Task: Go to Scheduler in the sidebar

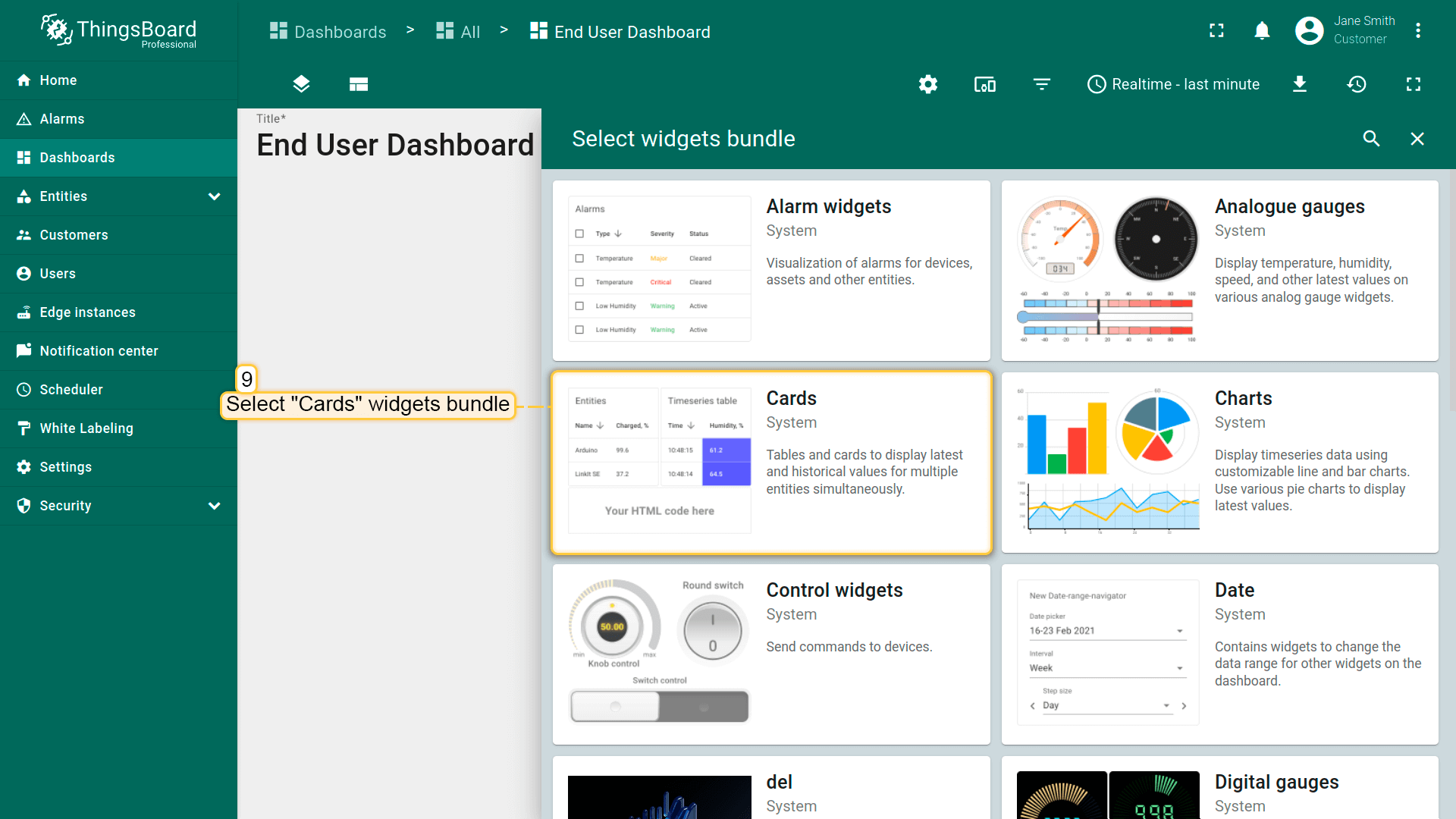Action: tap(71, 390)
